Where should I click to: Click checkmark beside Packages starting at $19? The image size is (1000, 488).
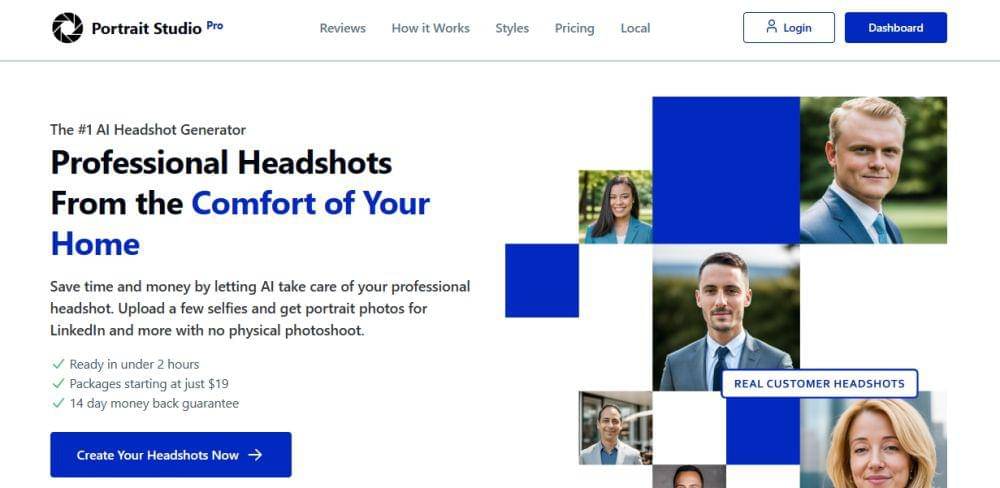(x=58, y=384)
